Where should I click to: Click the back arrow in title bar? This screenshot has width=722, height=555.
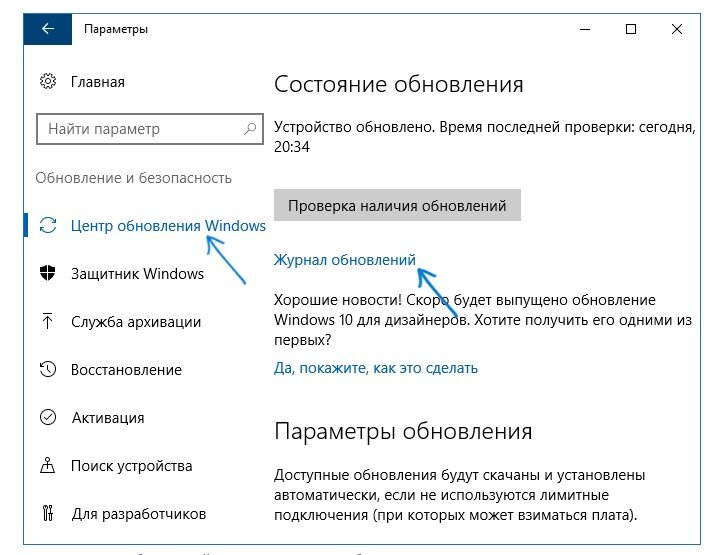(x=48, y=29)
